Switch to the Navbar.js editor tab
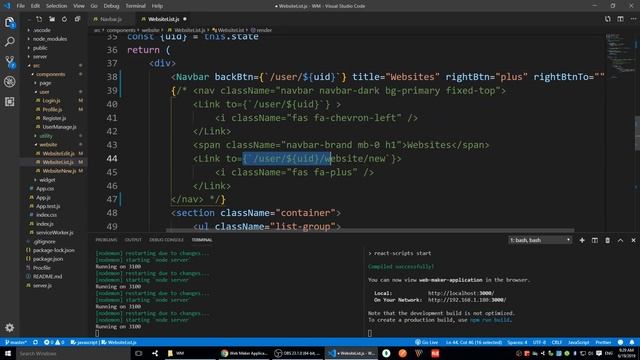 [x=111, y=19]
